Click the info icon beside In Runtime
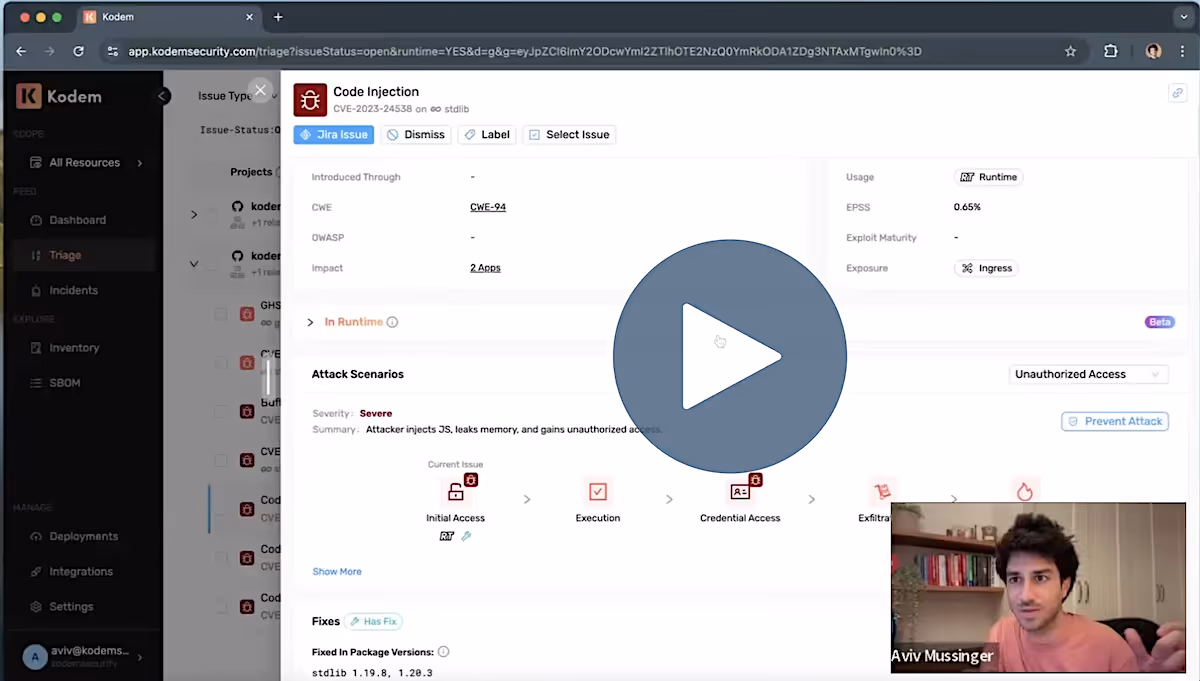This screenshot has height=681, width=1200. pos(392,322)
